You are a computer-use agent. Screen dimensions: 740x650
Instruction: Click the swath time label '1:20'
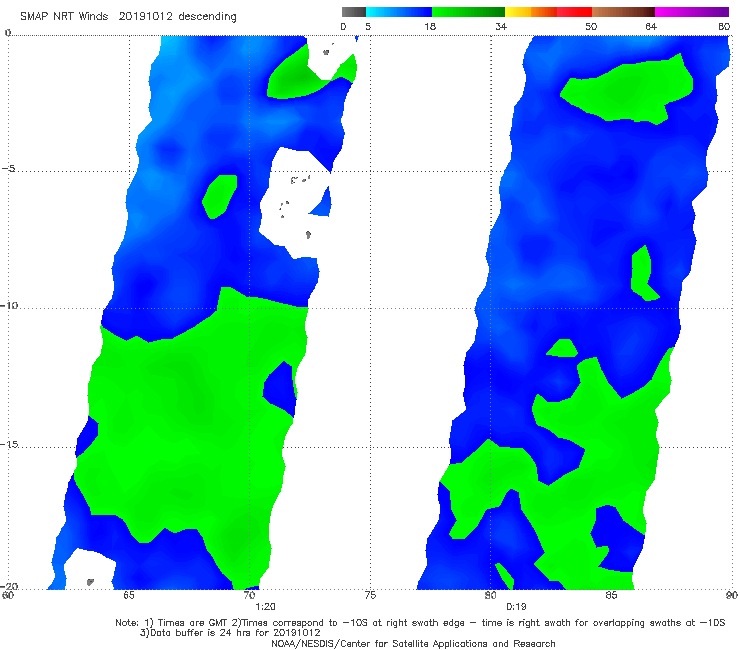tap(265, 607)
